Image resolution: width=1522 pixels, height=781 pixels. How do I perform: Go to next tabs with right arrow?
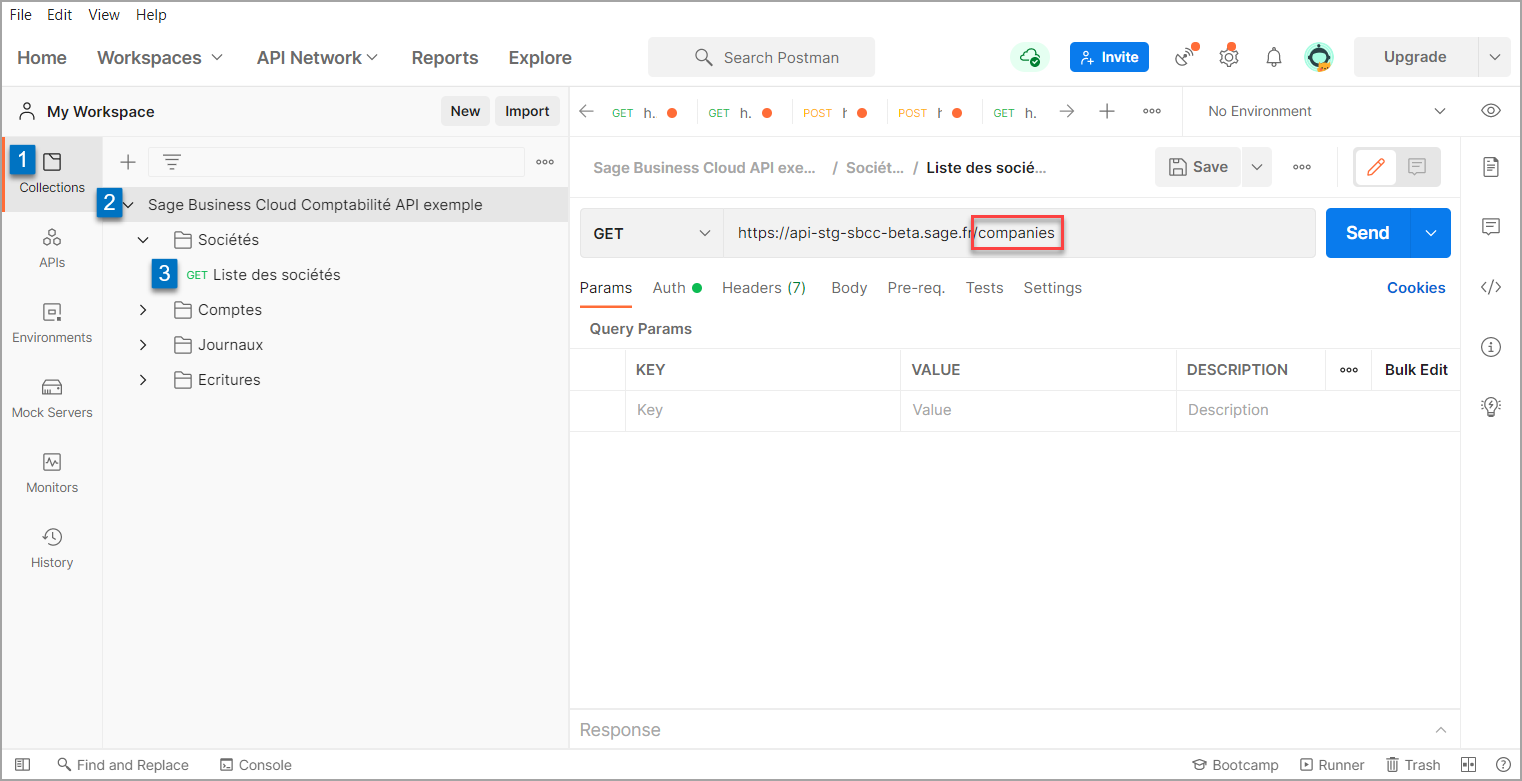(1067, 112)
